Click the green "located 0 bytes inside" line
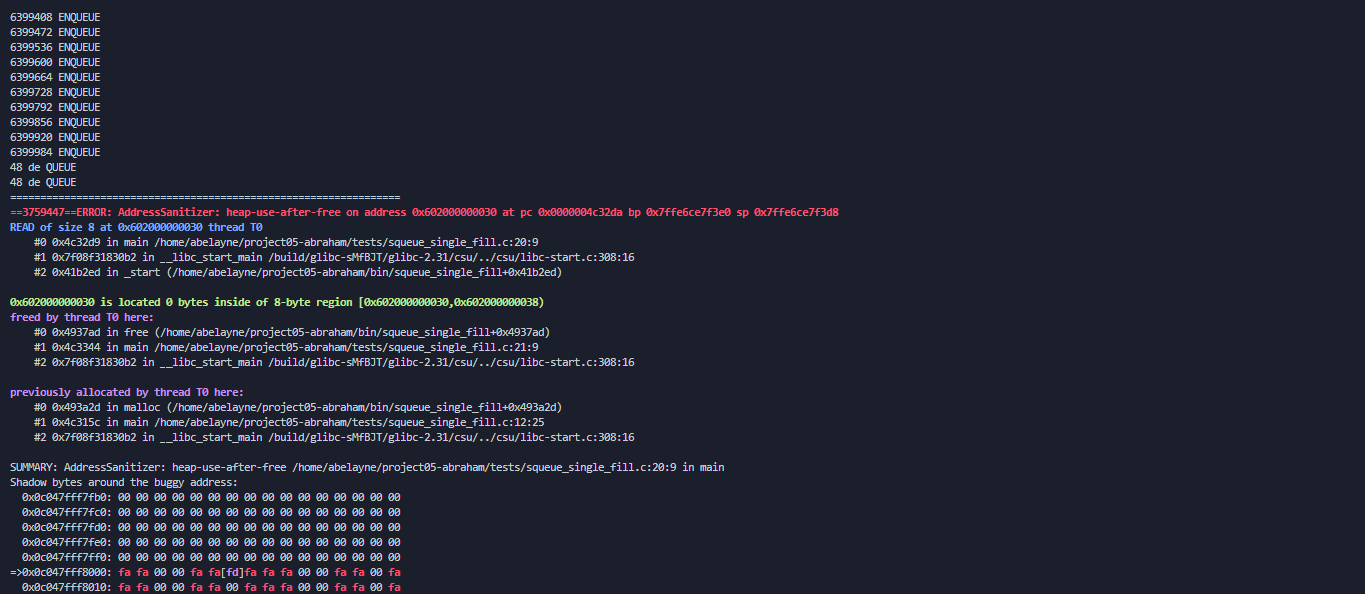Screen dimensions: 1365x594 tap(277, 302)
